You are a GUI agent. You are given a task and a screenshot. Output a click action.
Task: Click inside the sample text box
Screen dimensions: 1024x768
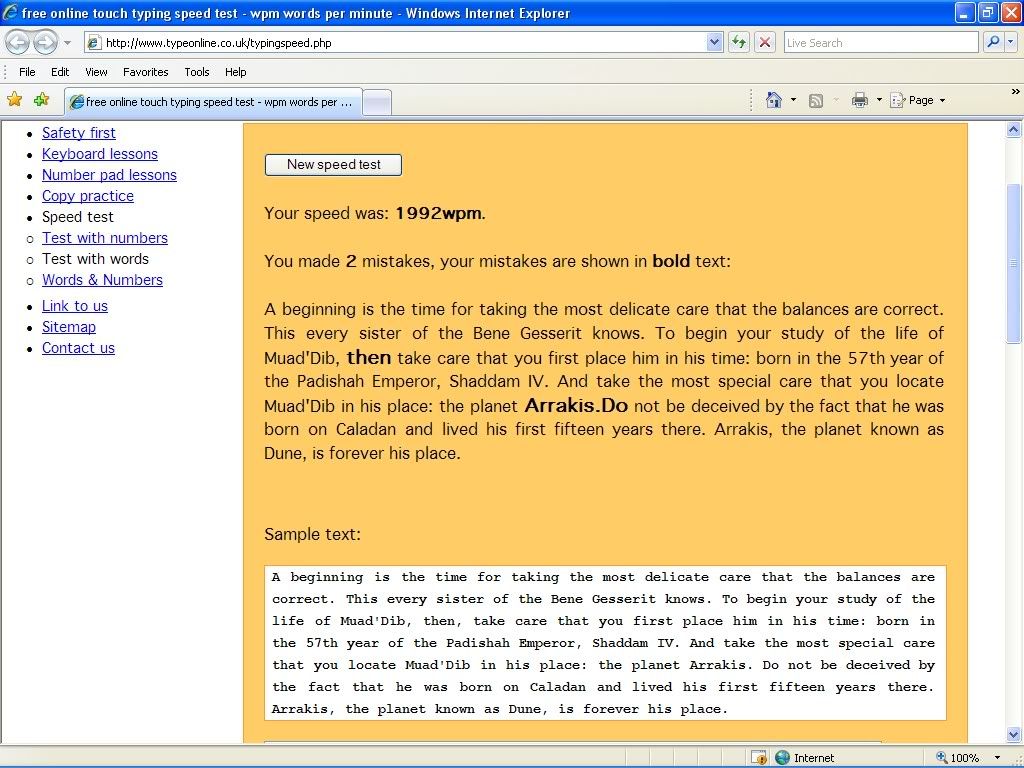[605, 643]
